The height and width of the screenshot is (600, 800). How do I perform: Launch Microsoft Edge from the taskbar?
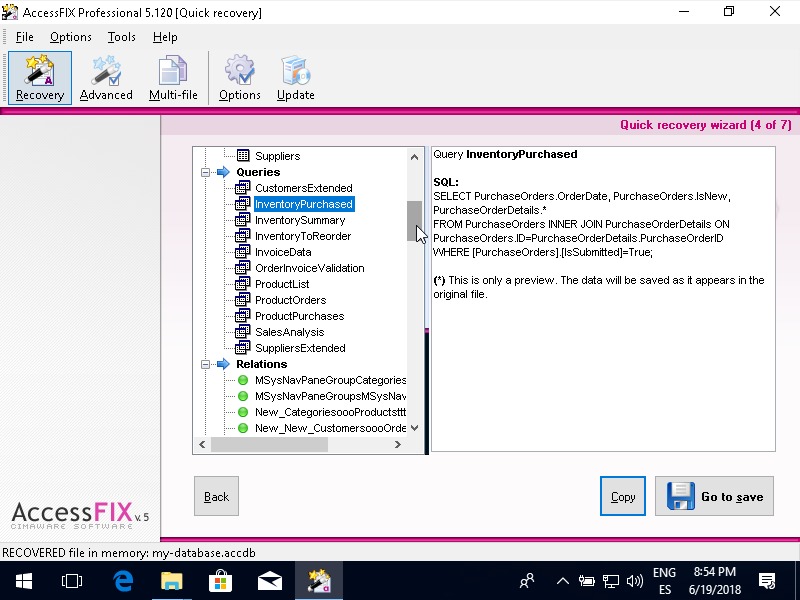(123, 580)
